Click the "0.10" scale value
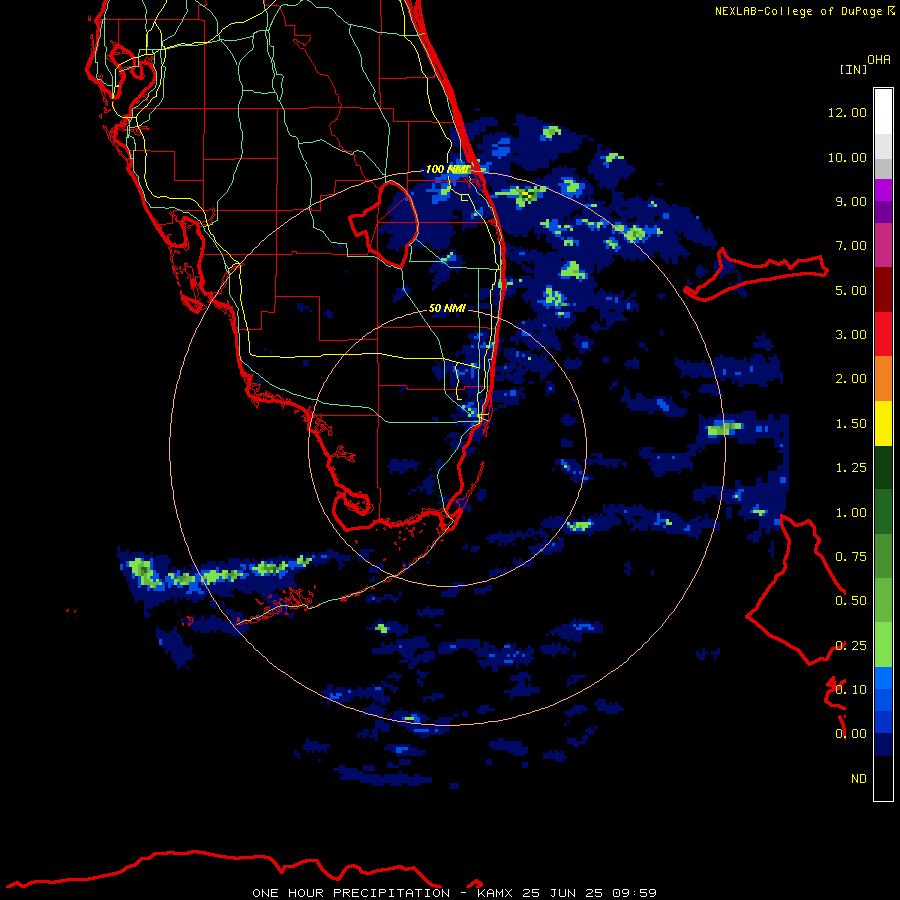The image size is (900, 900). 851,690
